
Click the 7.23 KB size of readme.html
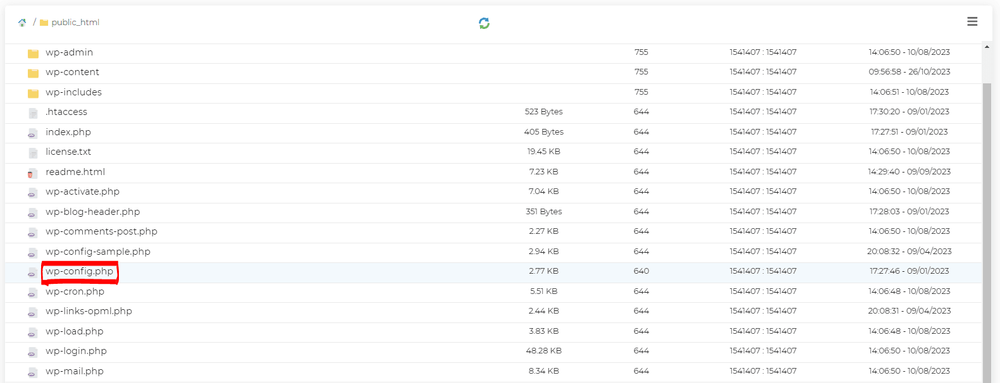pos(543,171)
